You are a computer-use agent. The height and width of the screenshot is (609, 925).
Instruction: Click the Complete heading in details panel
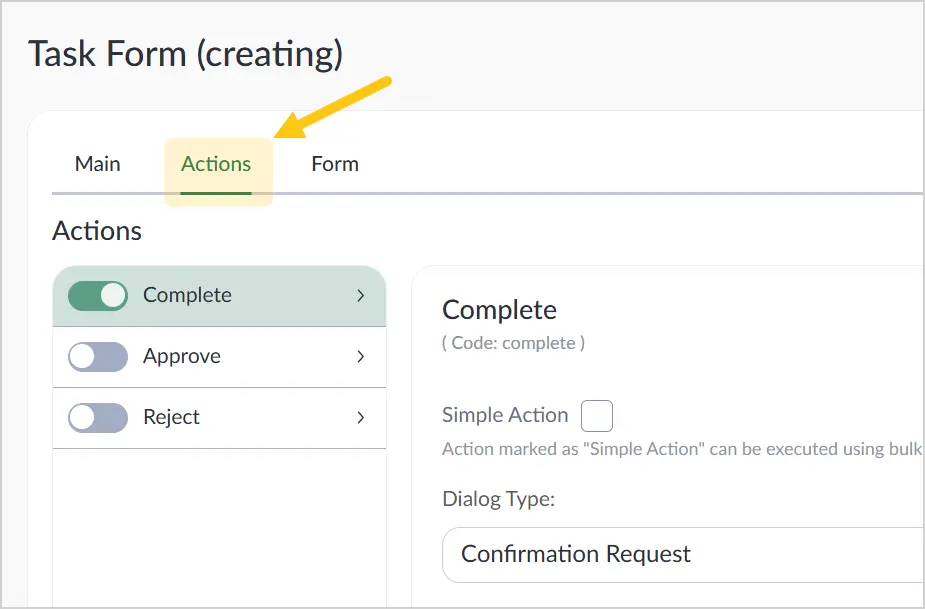pyautogui.click(x=499, y=310)
